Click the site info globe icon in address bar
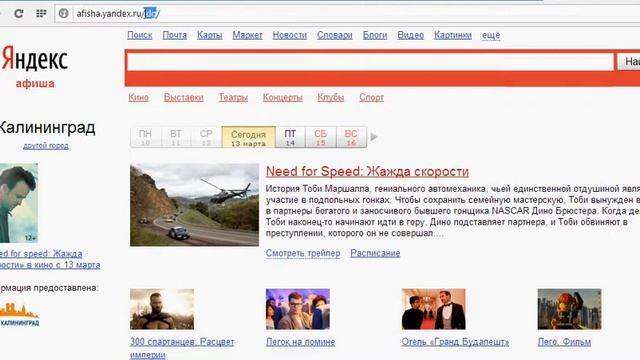 63,13
